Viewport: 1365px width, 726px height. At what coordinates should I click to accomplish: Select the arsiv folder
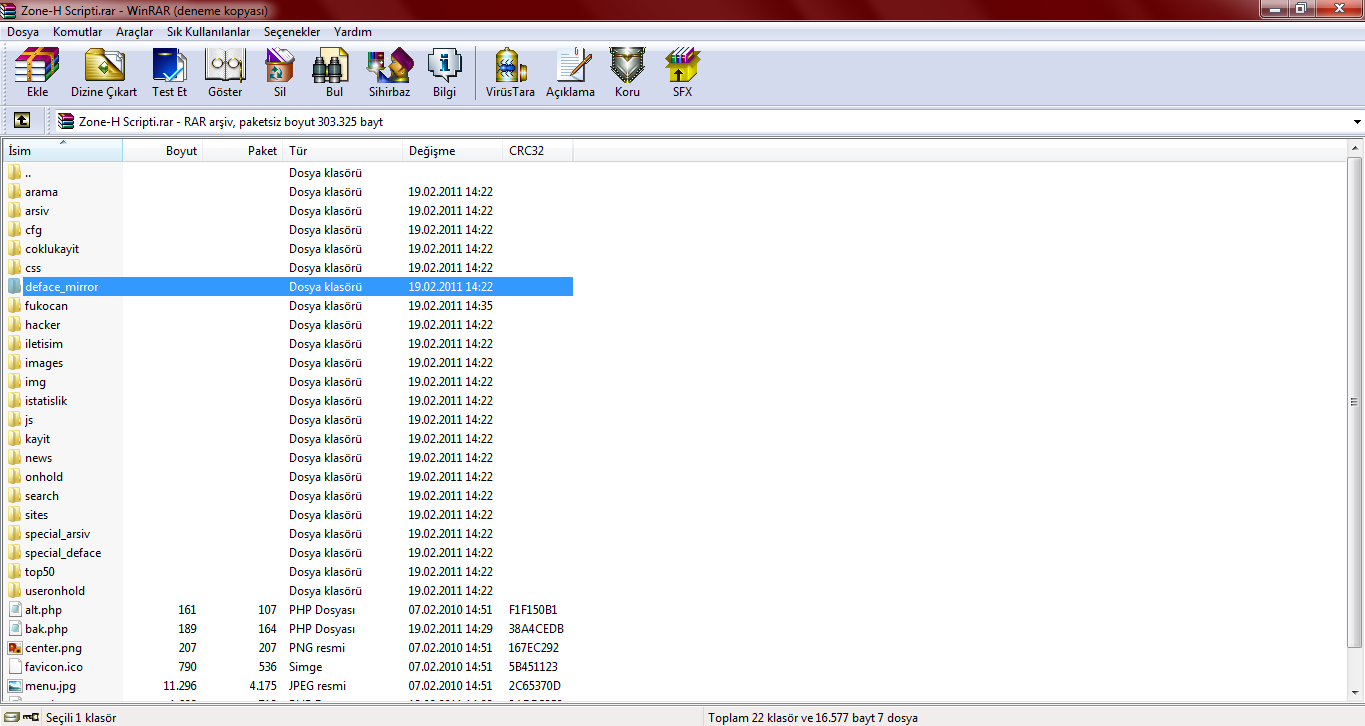point(37,211)
